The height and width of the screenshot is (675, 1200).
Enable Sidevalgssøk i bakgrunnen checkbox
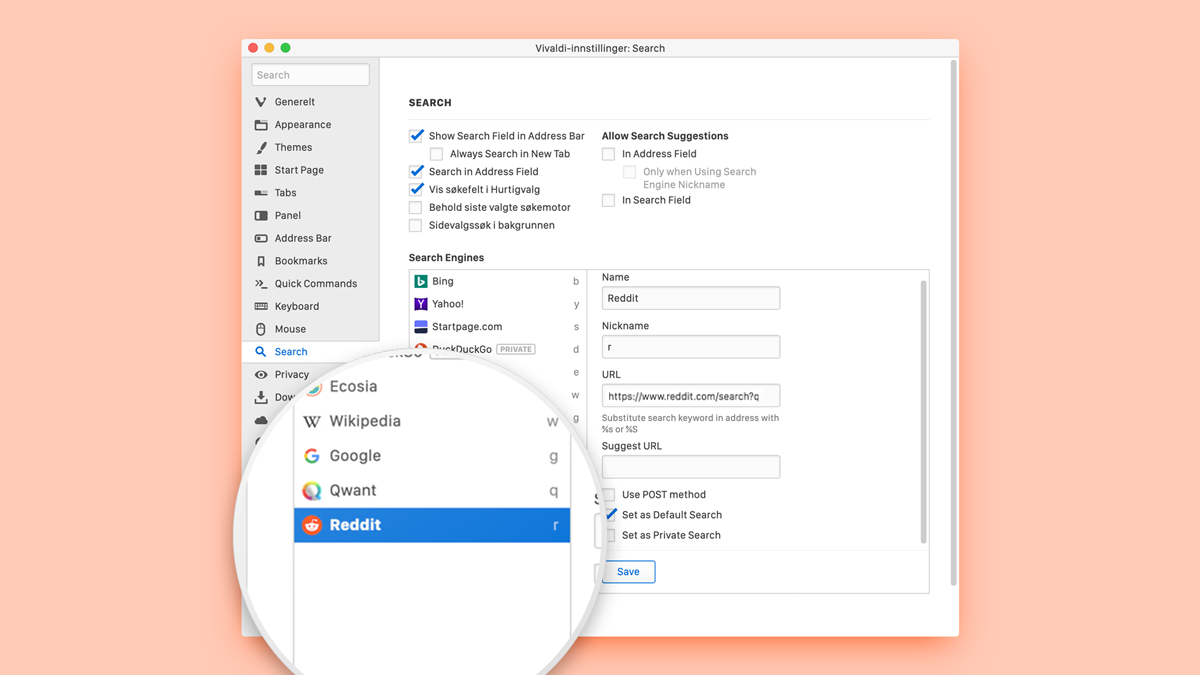click(x=416, y=226)
